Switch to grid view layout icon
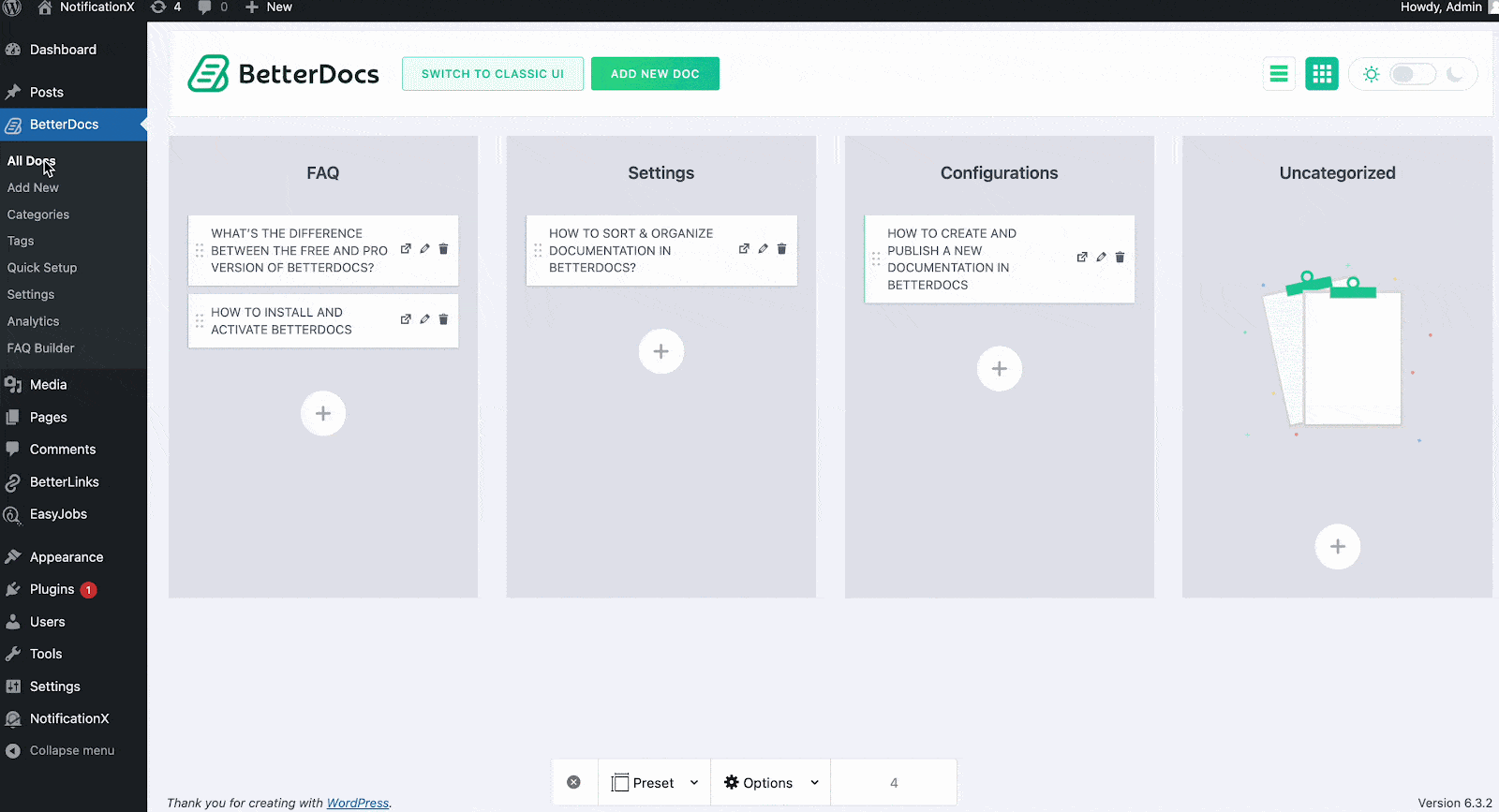1499x812 pixels. [1322, 74]
